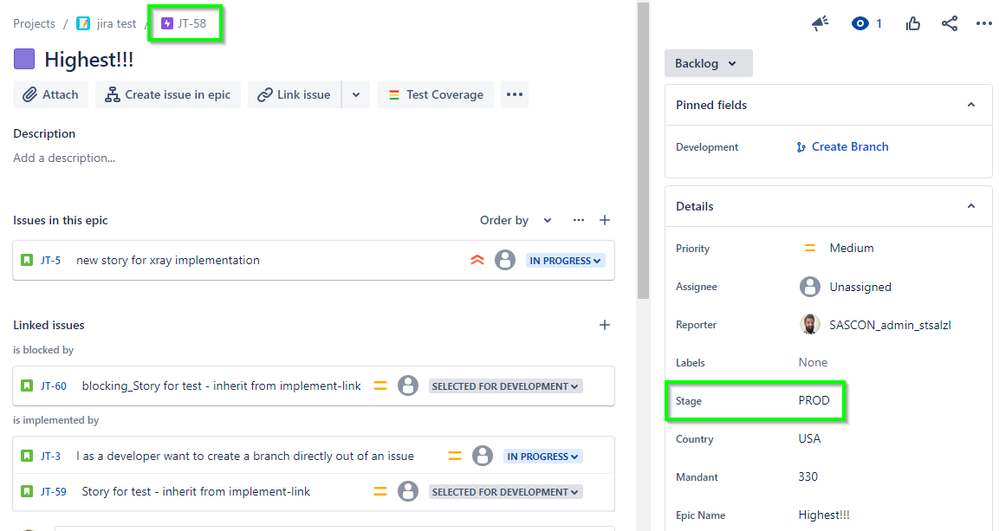Click the JT-58 epic type icon
Image resolution: width=999 pixels, height=531 pixels.
pos(167,24)
